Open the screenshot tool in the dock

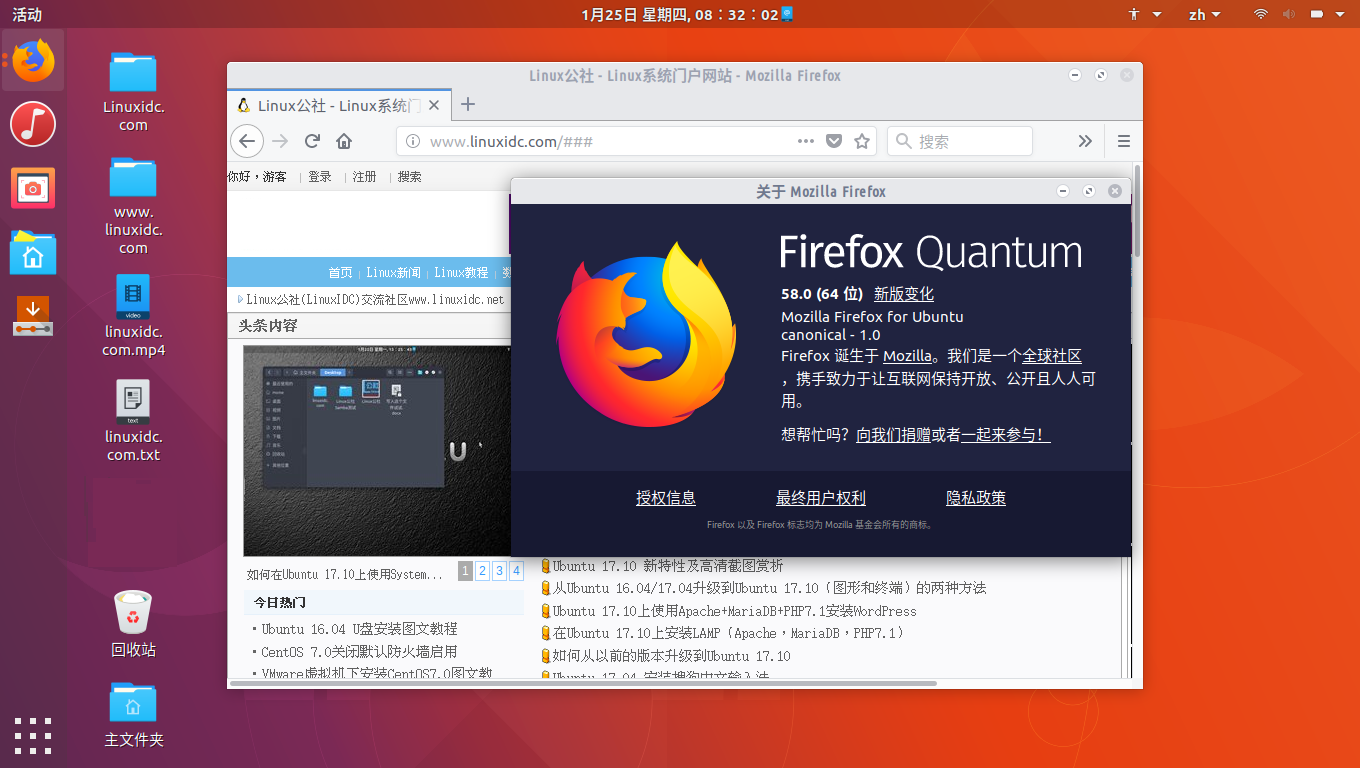33,188
